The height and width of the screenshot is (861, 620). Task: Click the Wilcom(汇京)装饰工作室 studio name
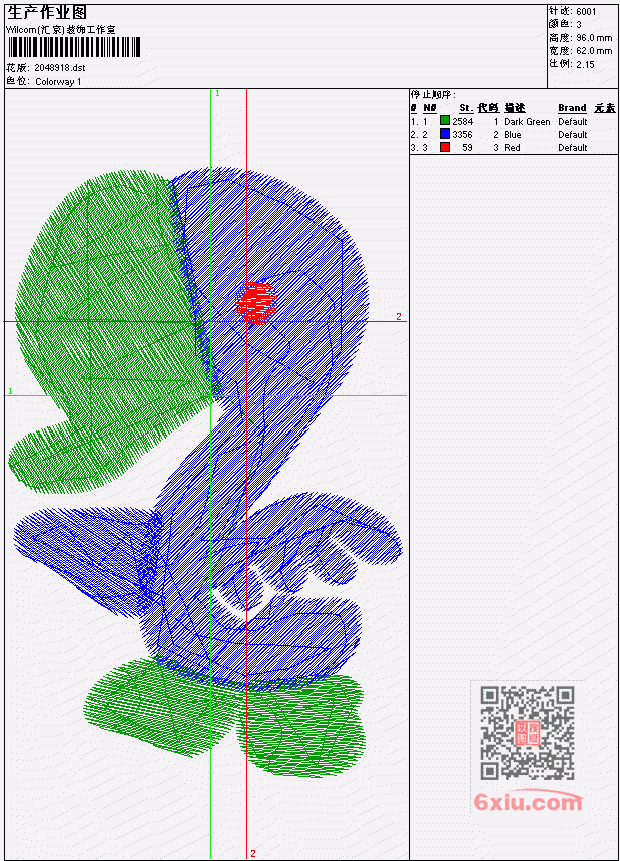(x=61, y=30)
